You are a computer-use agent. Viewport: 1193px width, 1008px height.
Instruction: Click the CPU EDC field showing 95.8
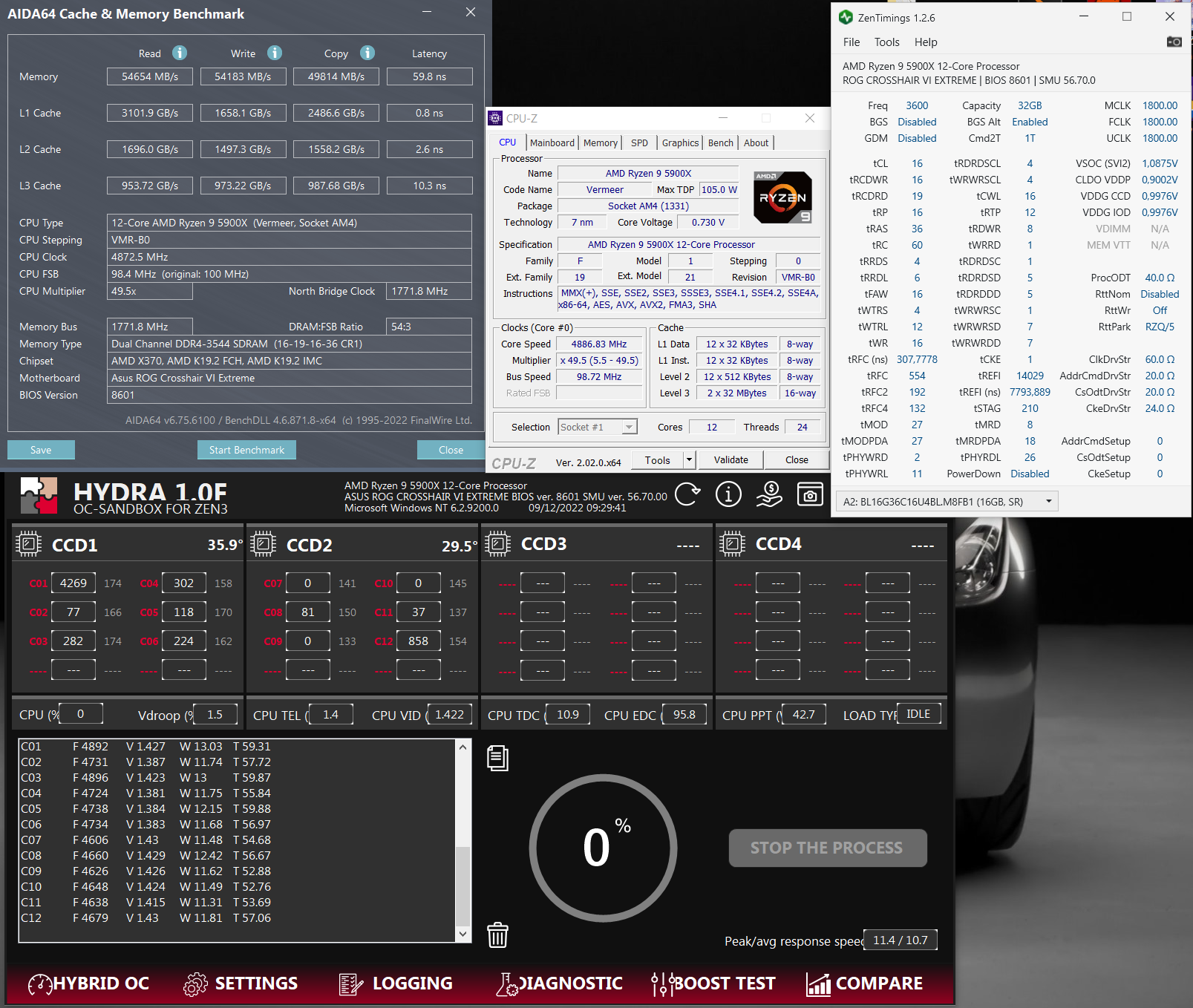[x=684, y=715]
